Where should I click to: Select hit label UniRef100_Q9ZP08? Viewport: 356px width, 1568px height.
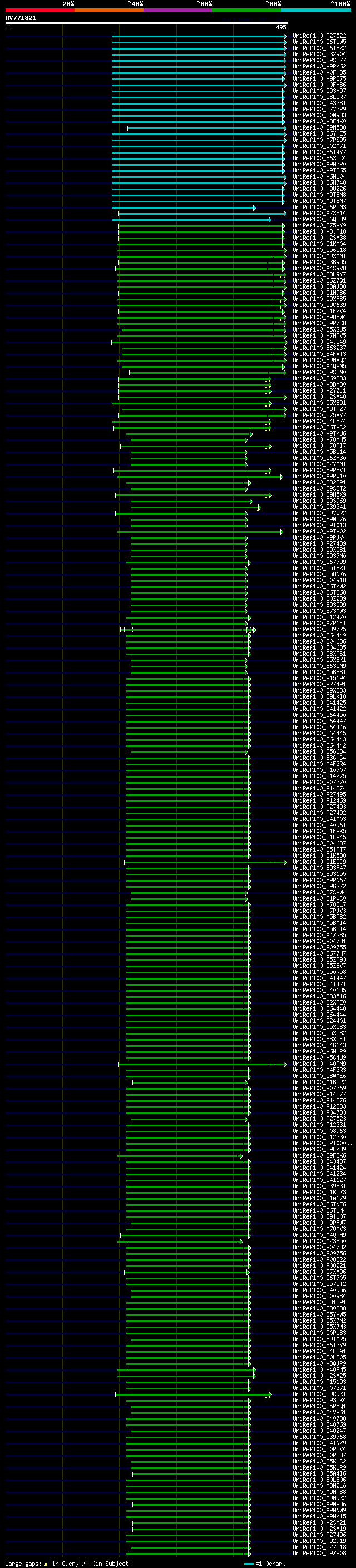point(319,1553)
